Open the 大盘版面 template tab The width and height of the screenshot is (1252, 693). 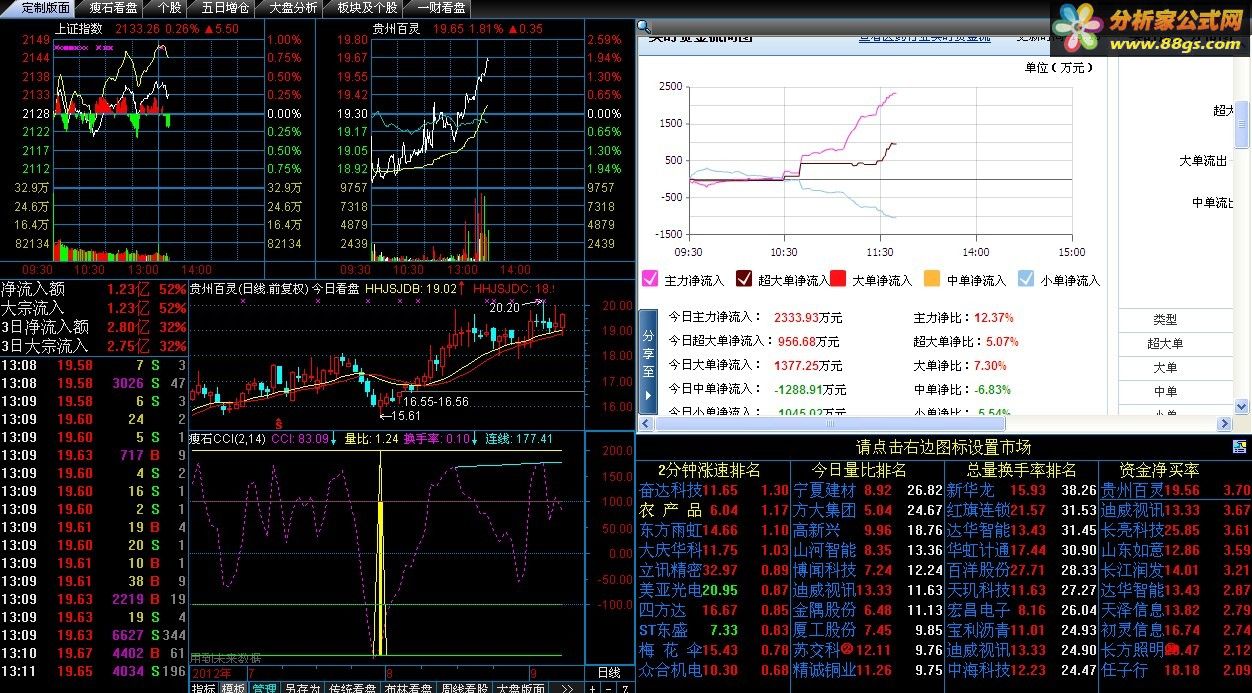(520, 688)
